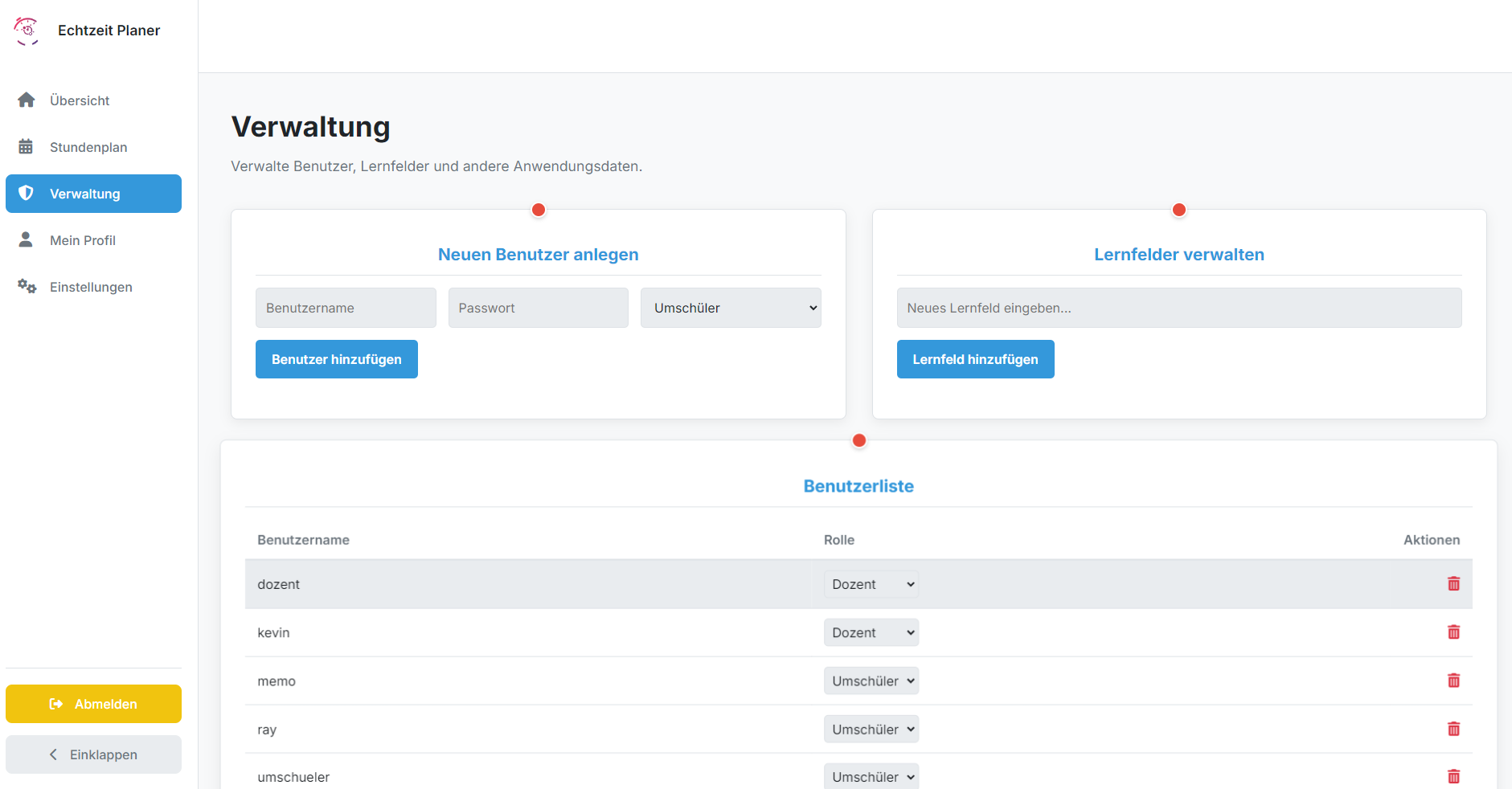Viewport: 1512px width, 789px height.
Task: Click red dot above Benutzerliste card
Action: [858, 440]
